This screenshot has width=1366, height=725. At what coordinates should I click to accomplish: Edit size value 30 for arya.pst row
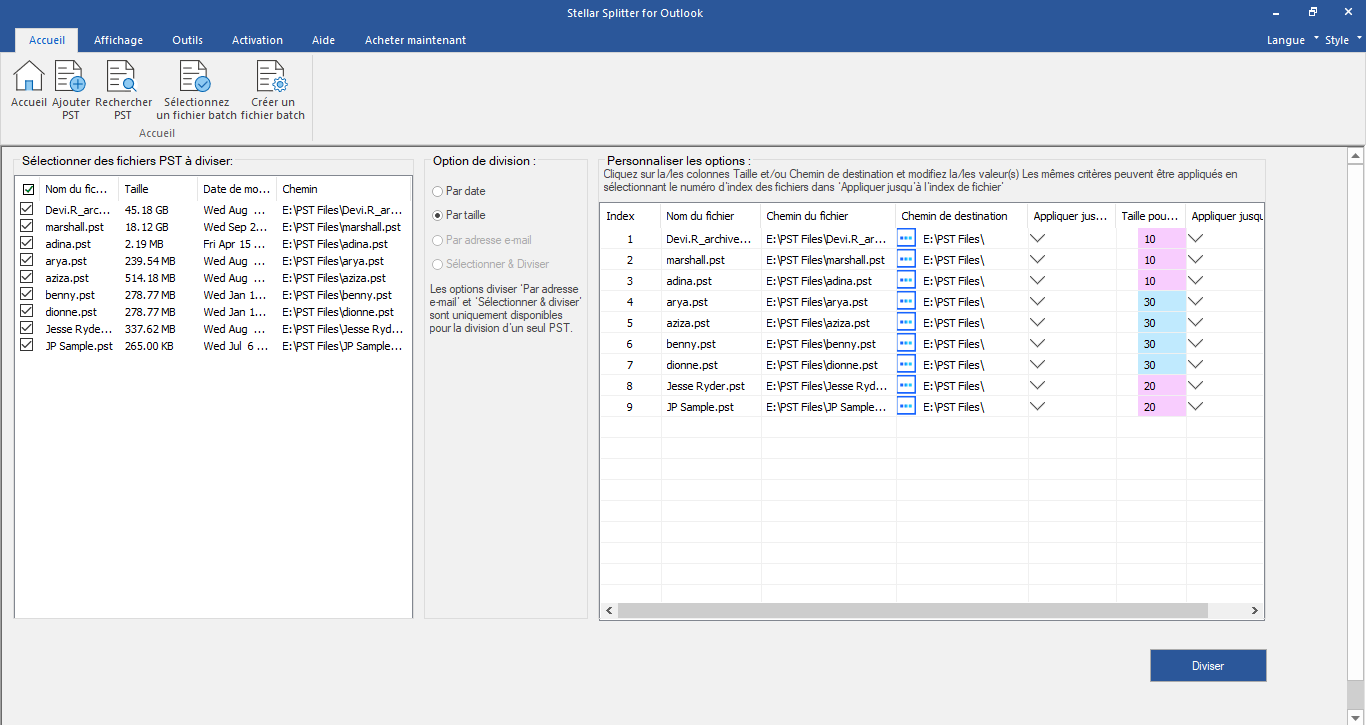point(1161,302)
